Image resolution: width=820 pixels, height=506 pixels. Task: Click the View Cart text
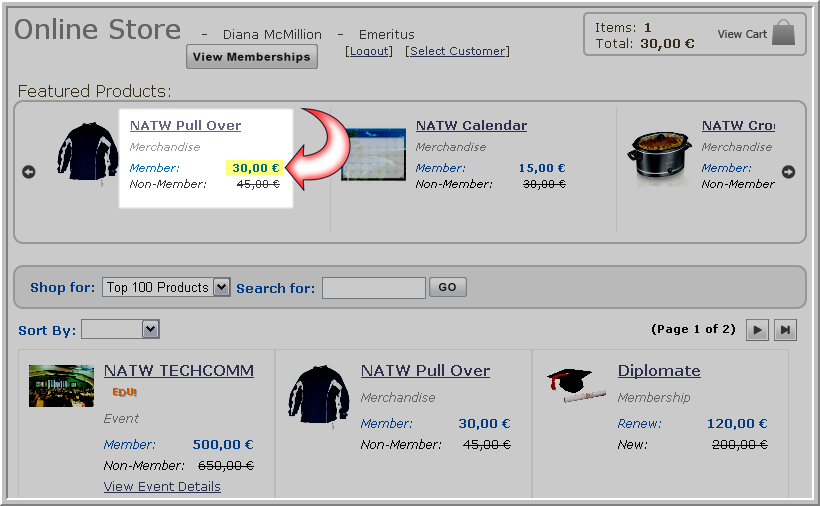[742, 34]
